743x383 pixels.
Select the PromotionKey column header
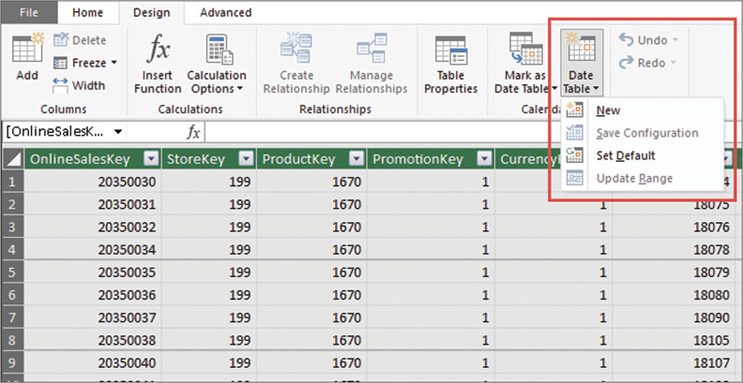430,160
